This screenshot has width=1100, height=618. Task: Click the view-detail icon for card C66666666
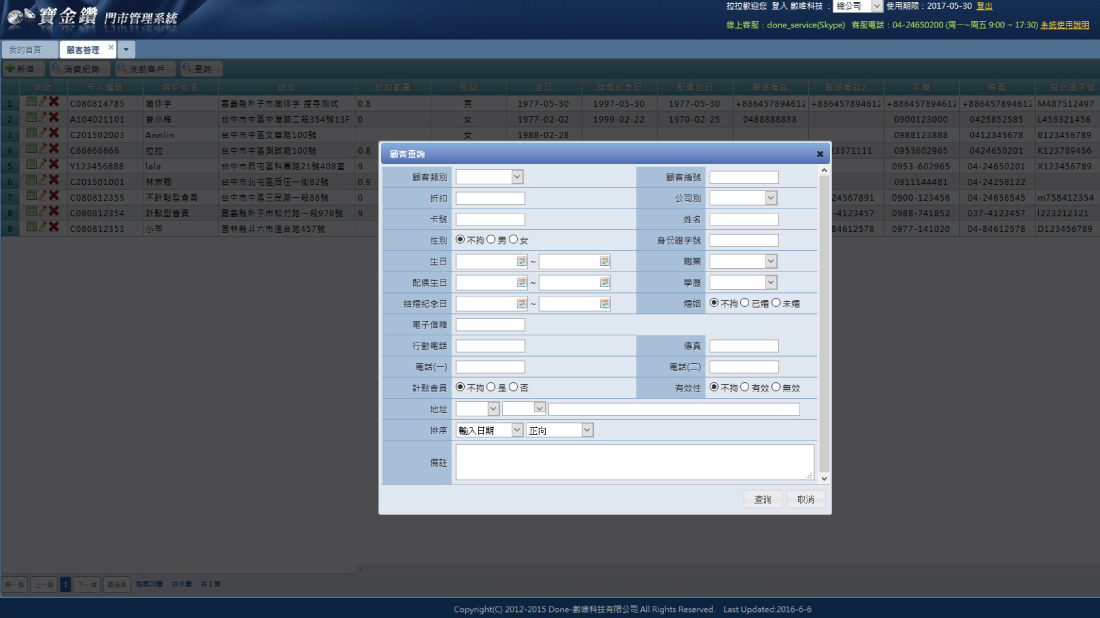pyautogui.click(x=31, y=149)
